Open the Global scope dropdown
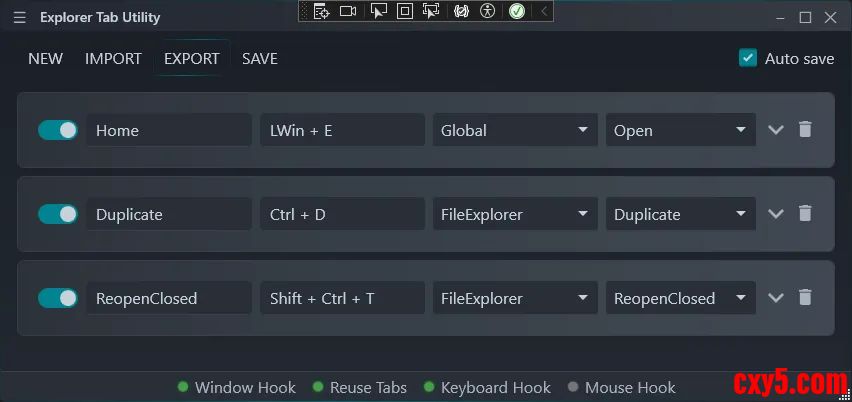Screen dimensions: 852x402 (515, 130)
